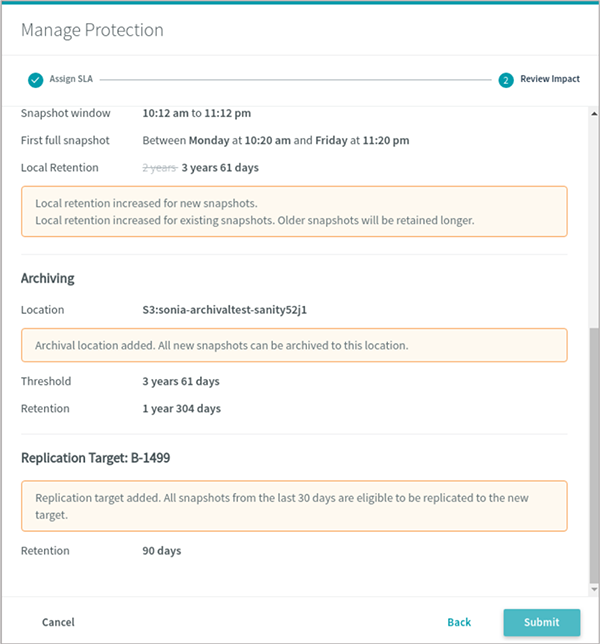Screen dimensions: 600x644
Task: Click the Threshold label
Action: coord(46,381)
